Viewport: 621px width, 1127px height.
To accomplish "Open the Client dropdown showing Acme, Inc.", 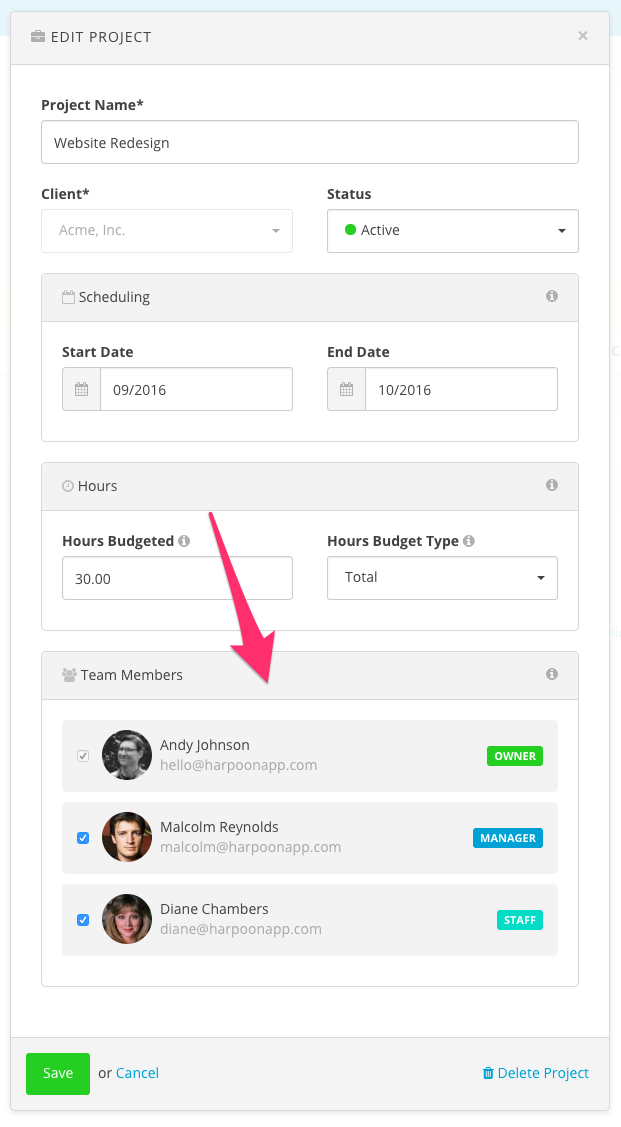I will 166,230.
